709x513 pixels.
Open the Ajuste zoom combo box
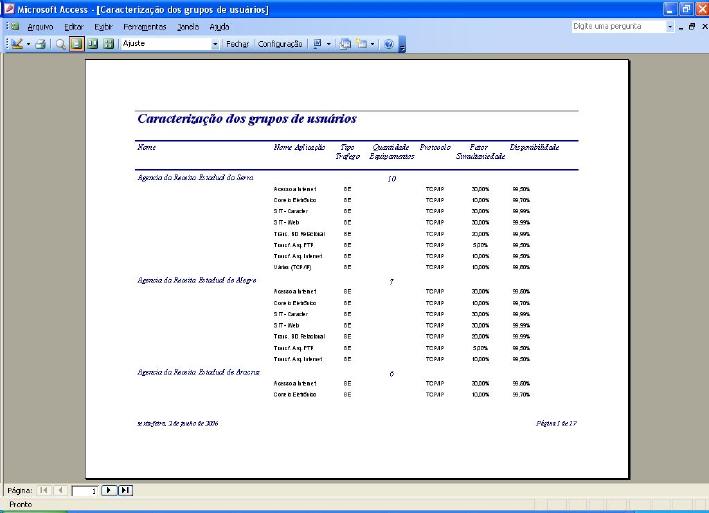[170, 44]
